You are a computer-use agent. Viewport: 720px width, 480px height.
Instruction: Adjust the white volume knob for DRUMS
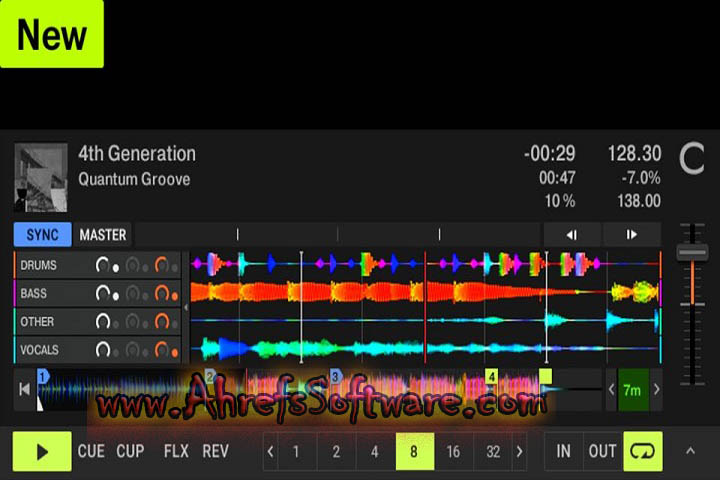click(102, 265)
